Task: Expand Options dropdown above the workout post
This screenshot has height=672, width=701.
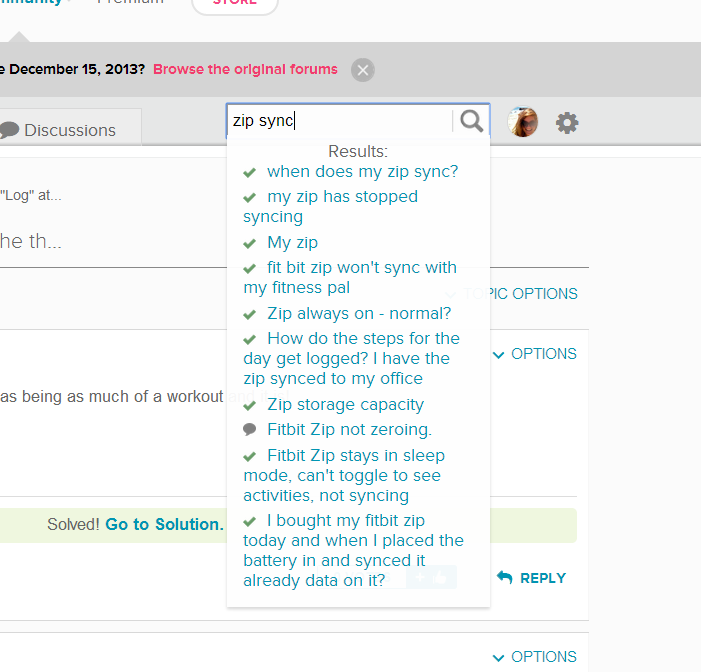Action: pyautogui.click(x=535, y=354)
